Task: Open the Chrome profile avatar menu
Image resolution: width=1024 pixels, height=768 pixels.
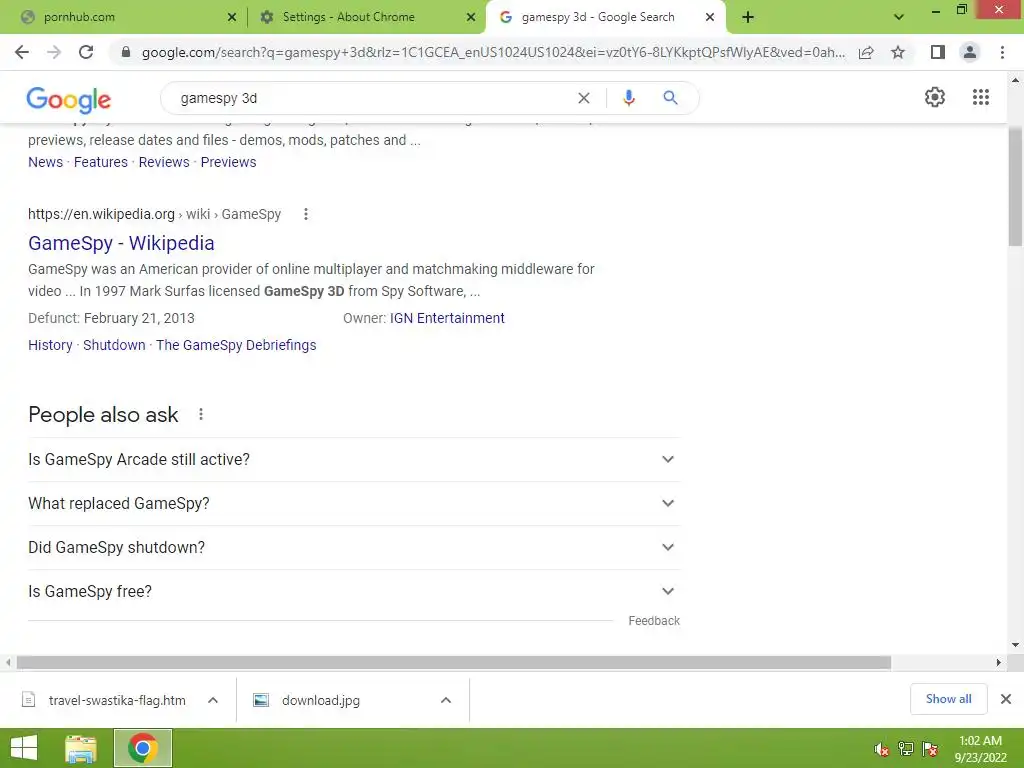Action: coord(970,52)
